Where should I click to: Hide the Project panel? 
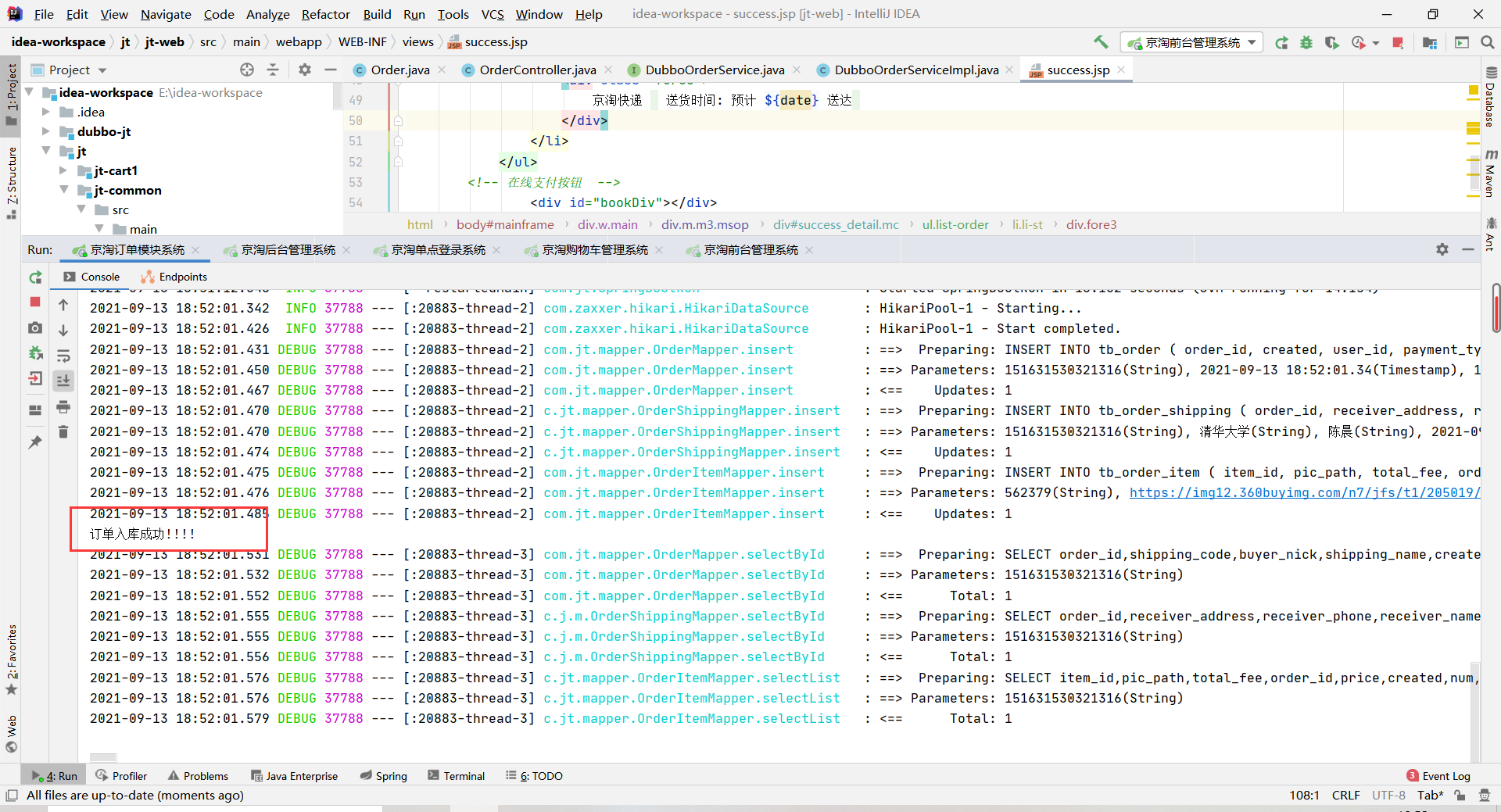331,70
